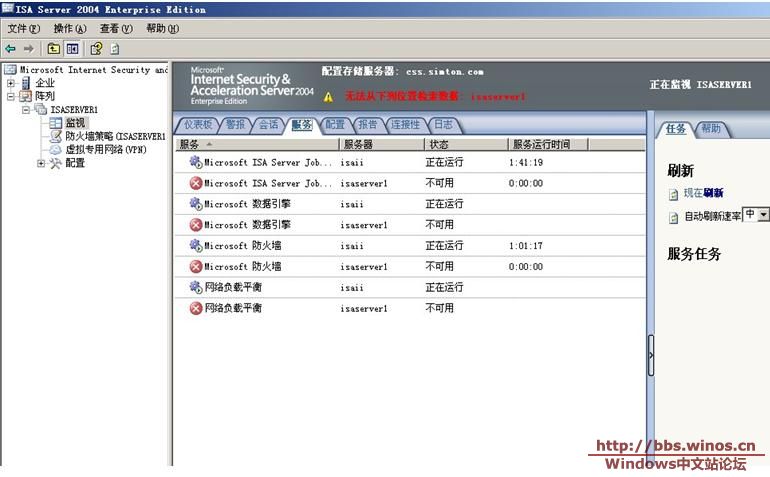The width and height of the screenshot is (770, 477).
Task: Click the running Microsoft 防火墙 service icon on isaii
Action: tap(196, 246)
